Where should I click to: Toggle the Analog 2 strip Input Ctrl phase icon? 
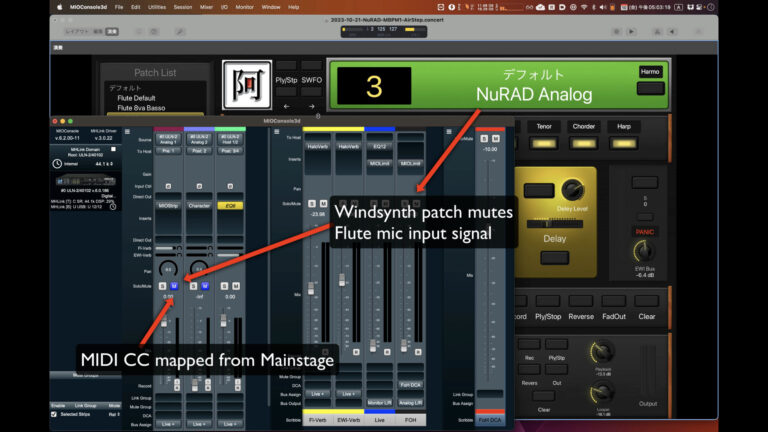point(199,186)
